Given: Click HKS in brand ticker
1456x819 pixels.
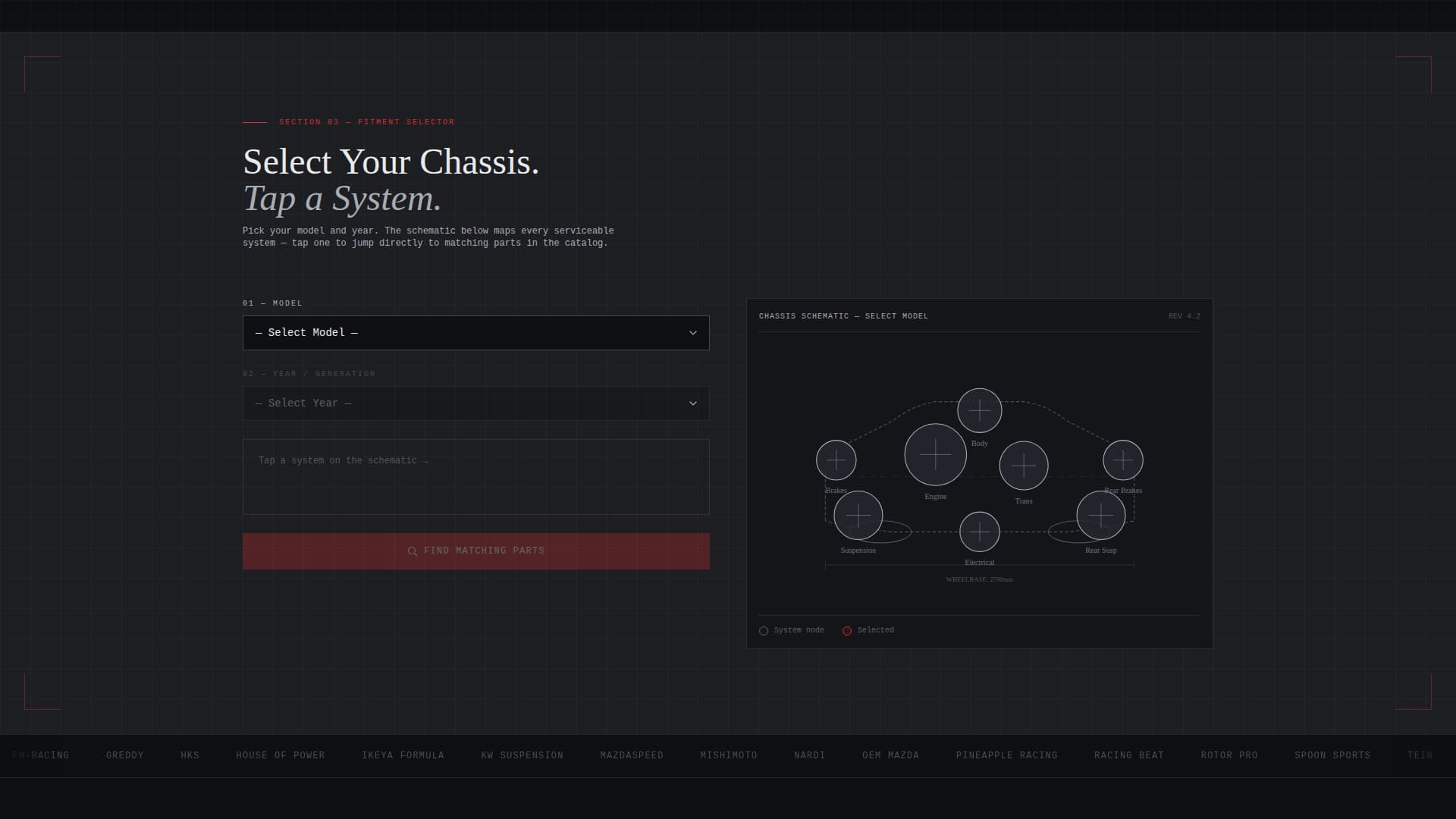Looking at the screenshot, I should (190, 755).
